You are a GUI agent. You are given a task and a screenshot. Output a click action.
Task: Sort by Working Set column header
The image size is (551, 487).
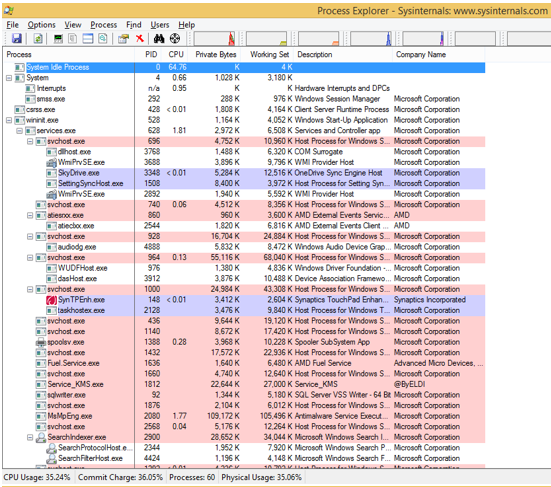pyautogui.click(x=267, y=54)
